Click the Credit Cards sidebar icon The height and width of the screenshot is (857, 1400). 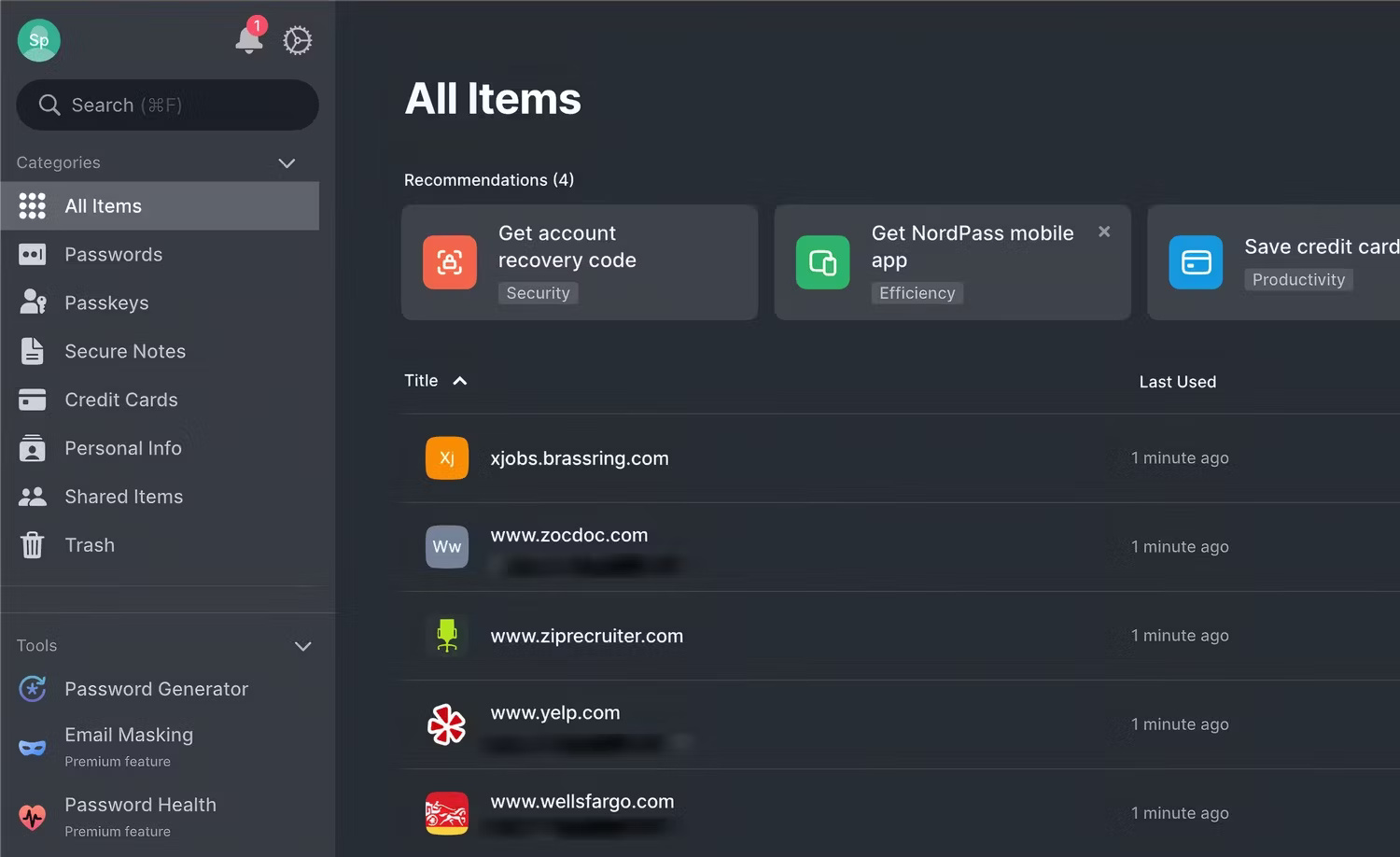coord(33,400)
